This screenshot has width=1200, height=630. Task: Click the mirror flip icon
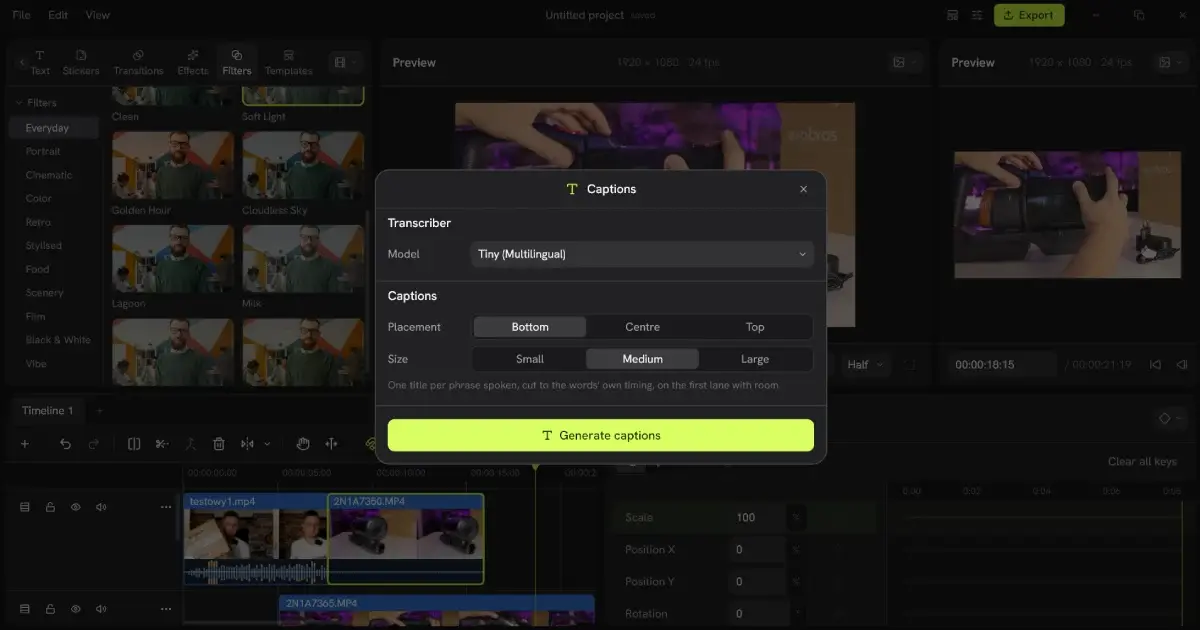pyautogui.click(x=247, y=444)
